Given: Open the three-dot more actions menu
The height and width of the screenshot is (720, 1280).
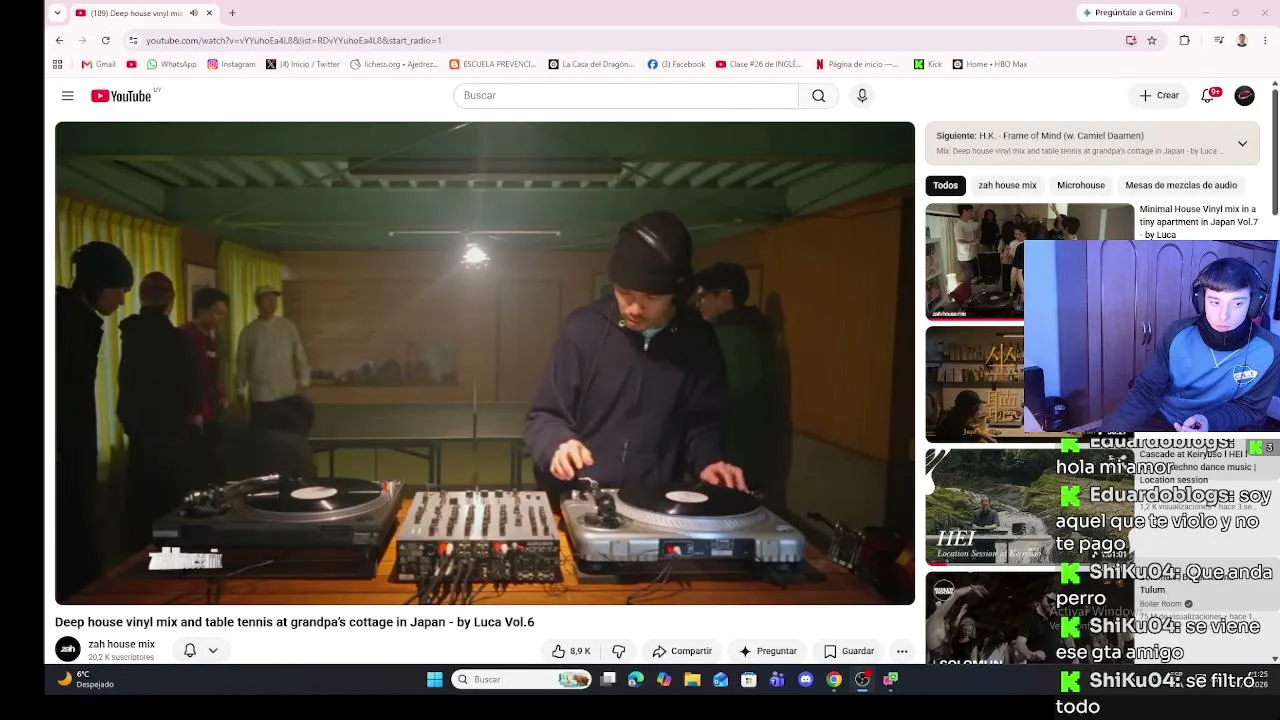Looking at the screenshot, I should click(902, 651).
